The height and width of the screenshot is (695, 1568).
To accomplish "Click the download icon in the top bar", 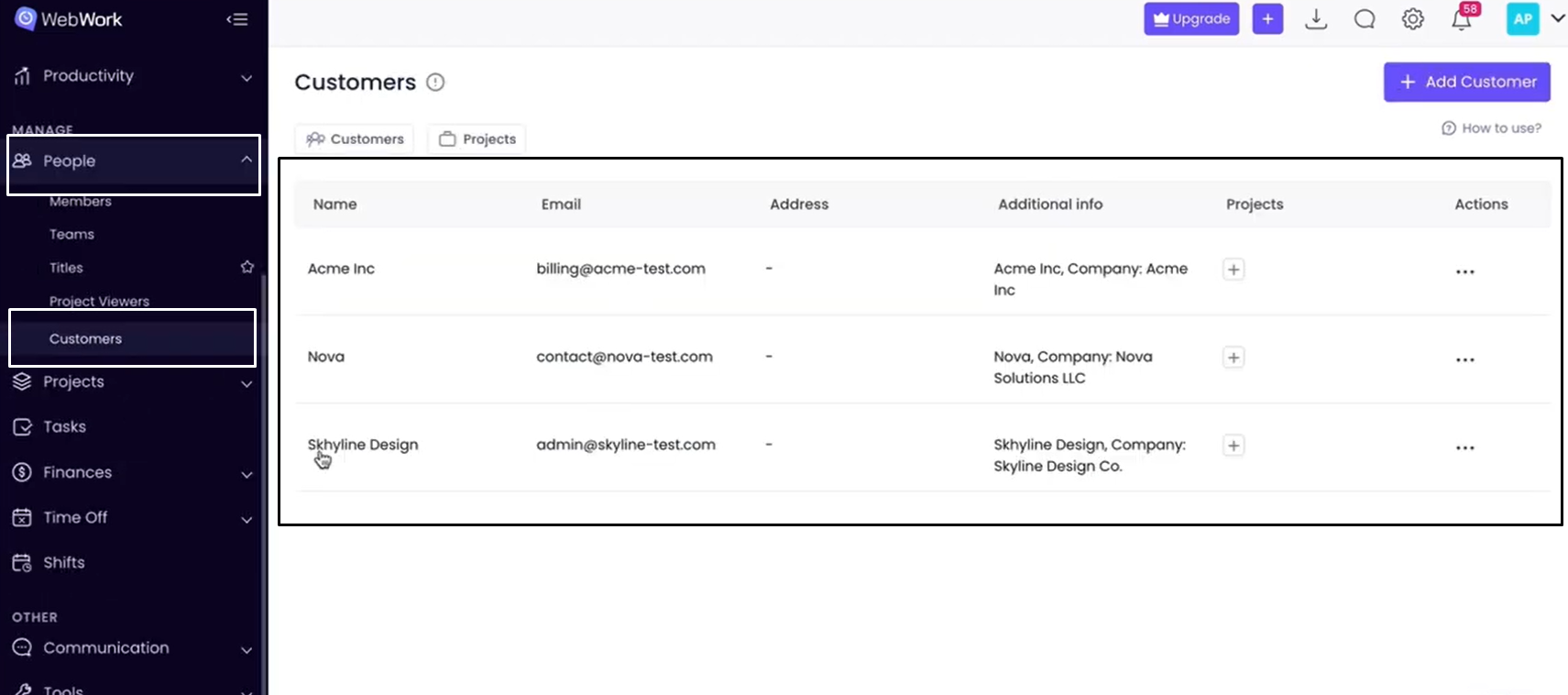I will 1316,19.
